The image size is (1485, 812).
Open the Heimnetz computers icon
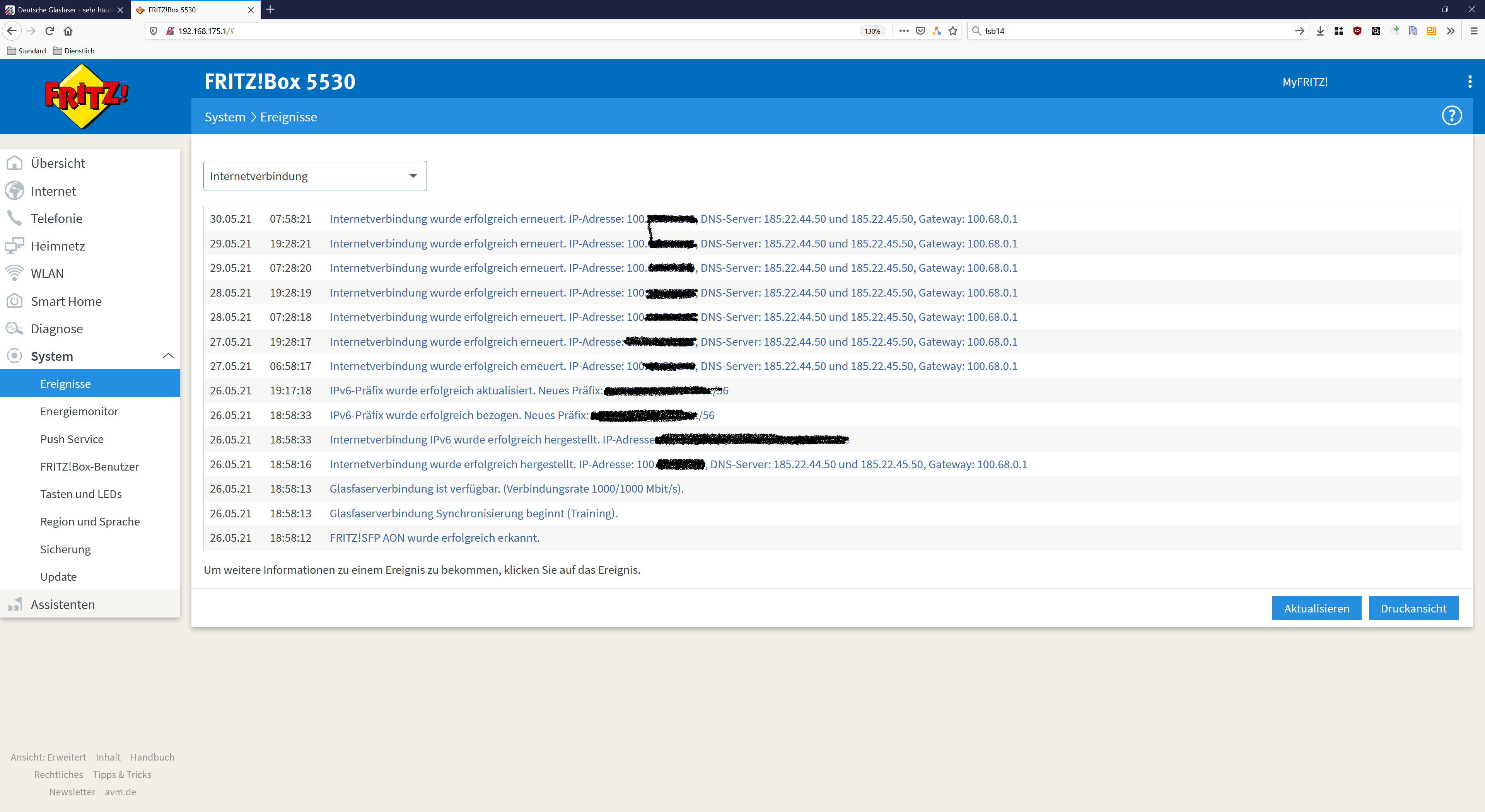pyautogui.click(x=14, y=246)
